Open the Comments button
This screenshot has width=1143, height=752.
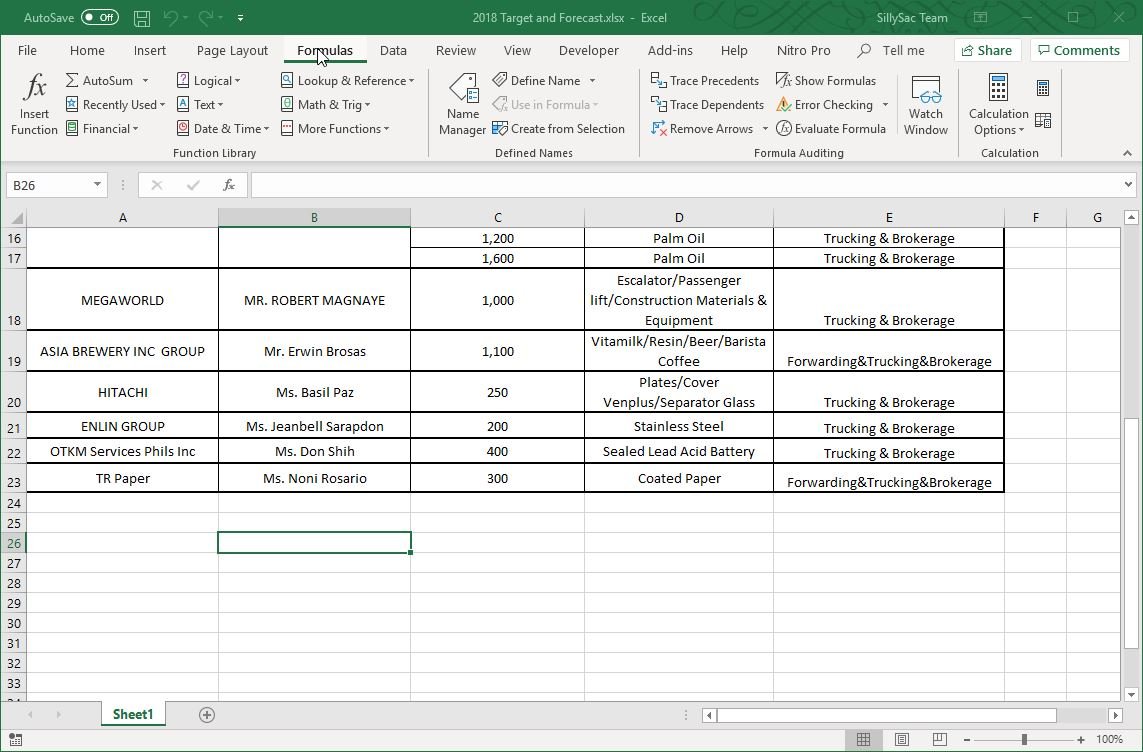tap(1078, 51)
